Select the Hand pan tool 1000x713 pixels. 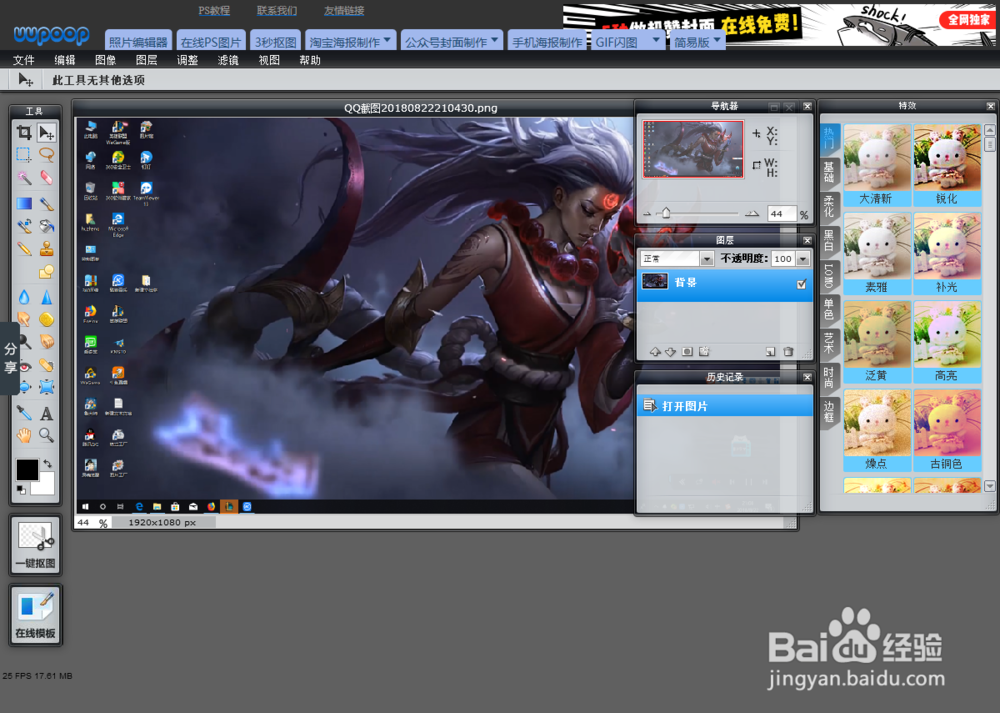point(24,436)
